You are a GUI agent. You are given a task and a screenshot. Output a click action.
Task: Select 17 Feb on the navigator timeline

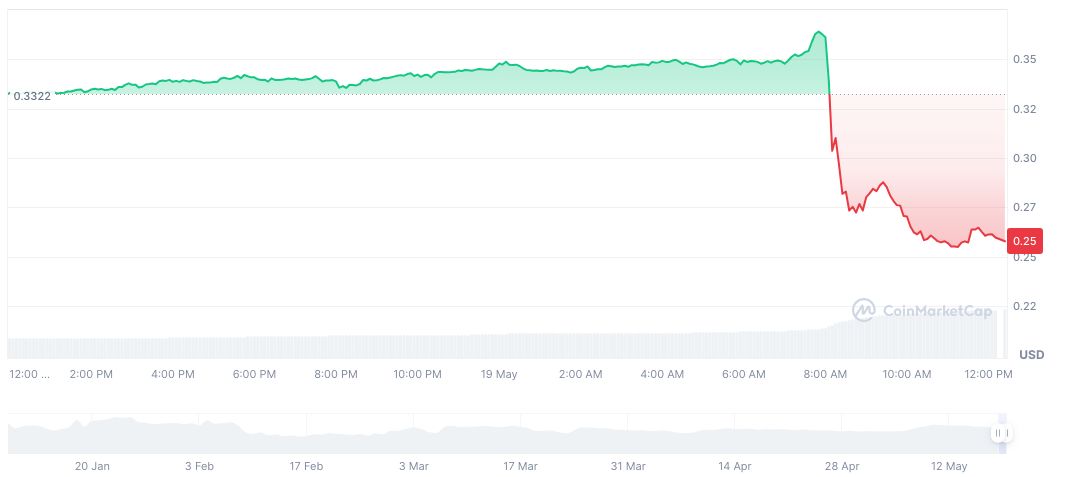(x=306, y=466)
